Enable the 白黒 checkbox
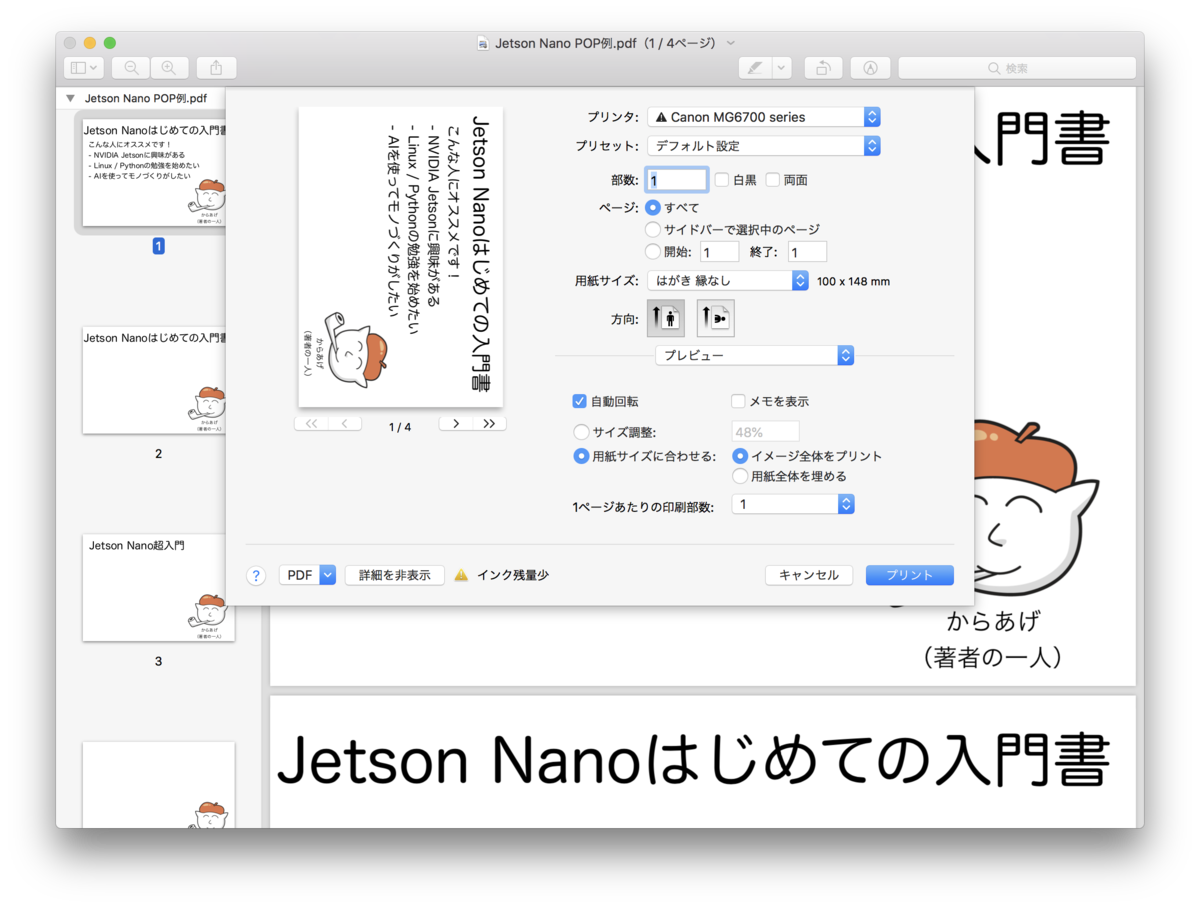 click(x=722, y=180)
